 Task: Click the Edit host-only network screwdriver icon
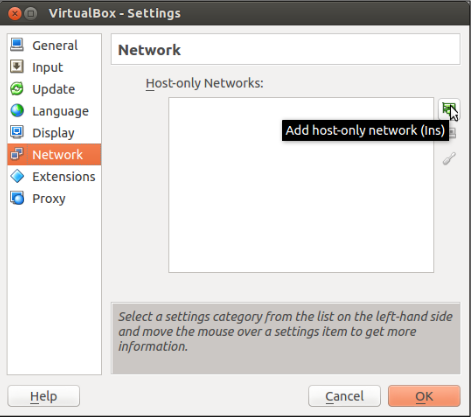449,158
